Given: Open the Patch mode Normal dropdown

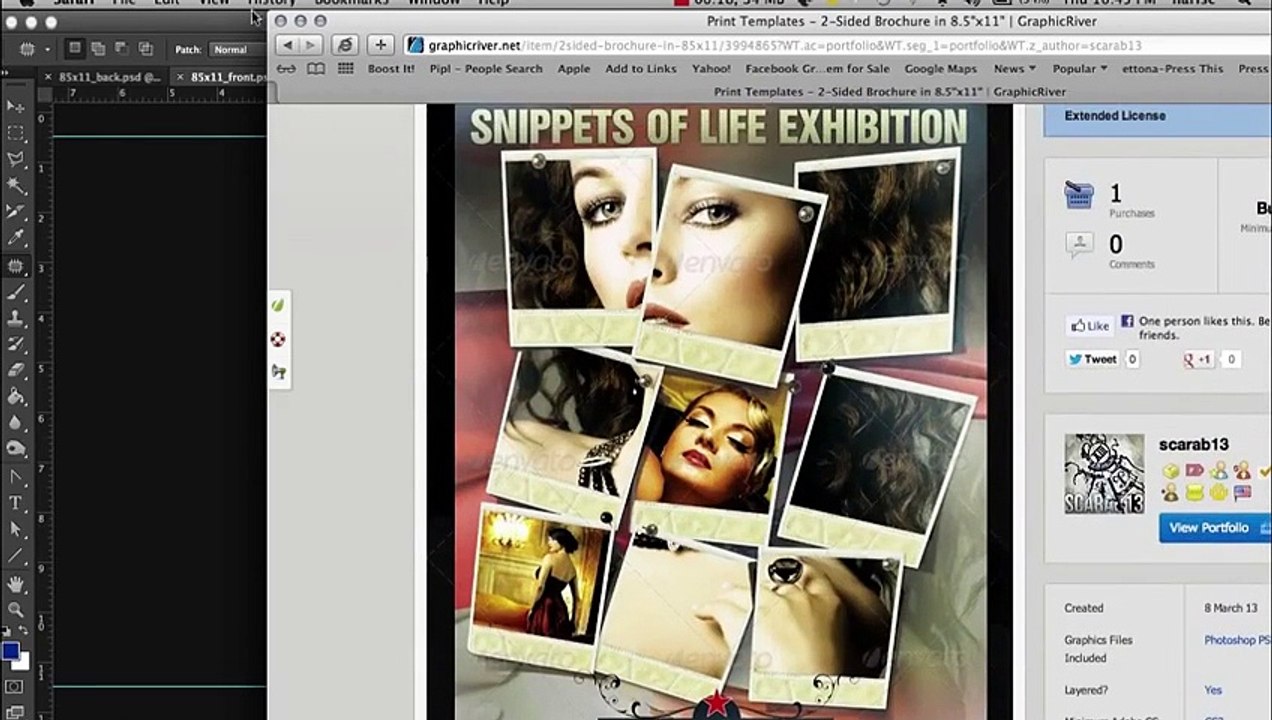Looking at the screenshot, I should (238, 49).
